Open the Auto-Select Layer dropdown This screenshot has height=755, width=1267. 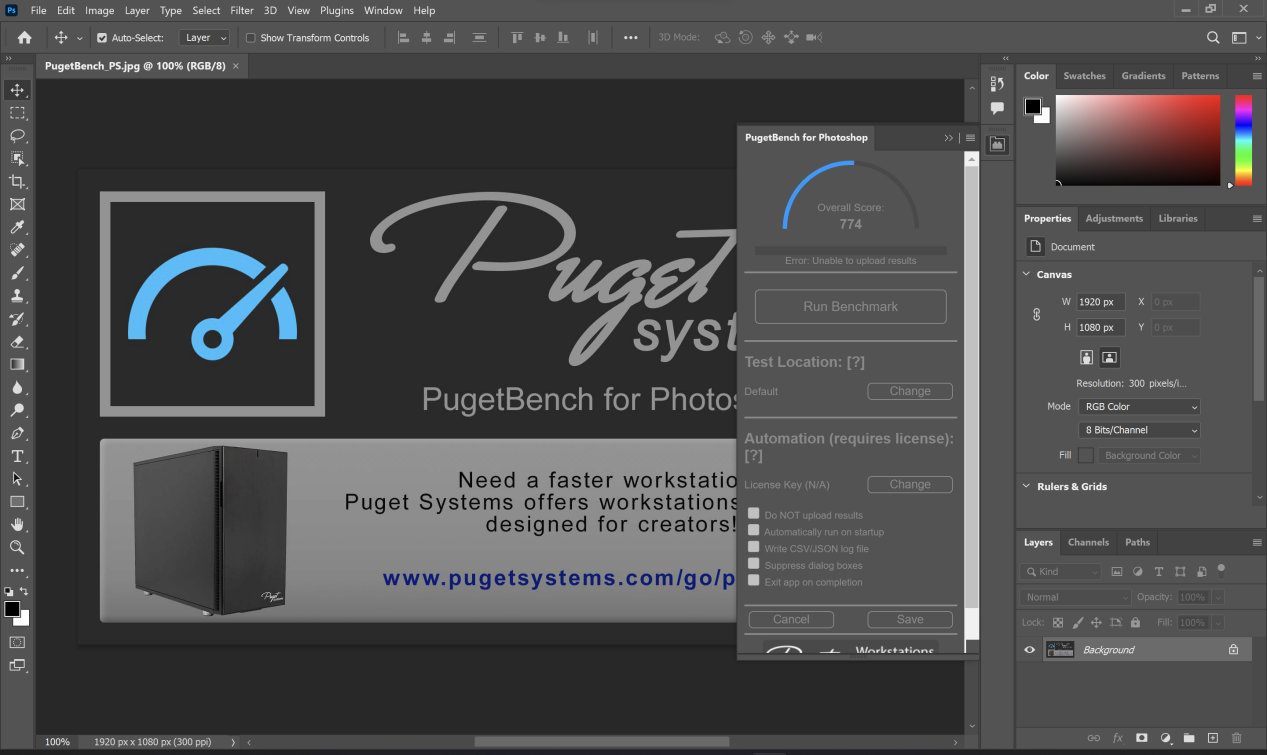click(205, 38)
